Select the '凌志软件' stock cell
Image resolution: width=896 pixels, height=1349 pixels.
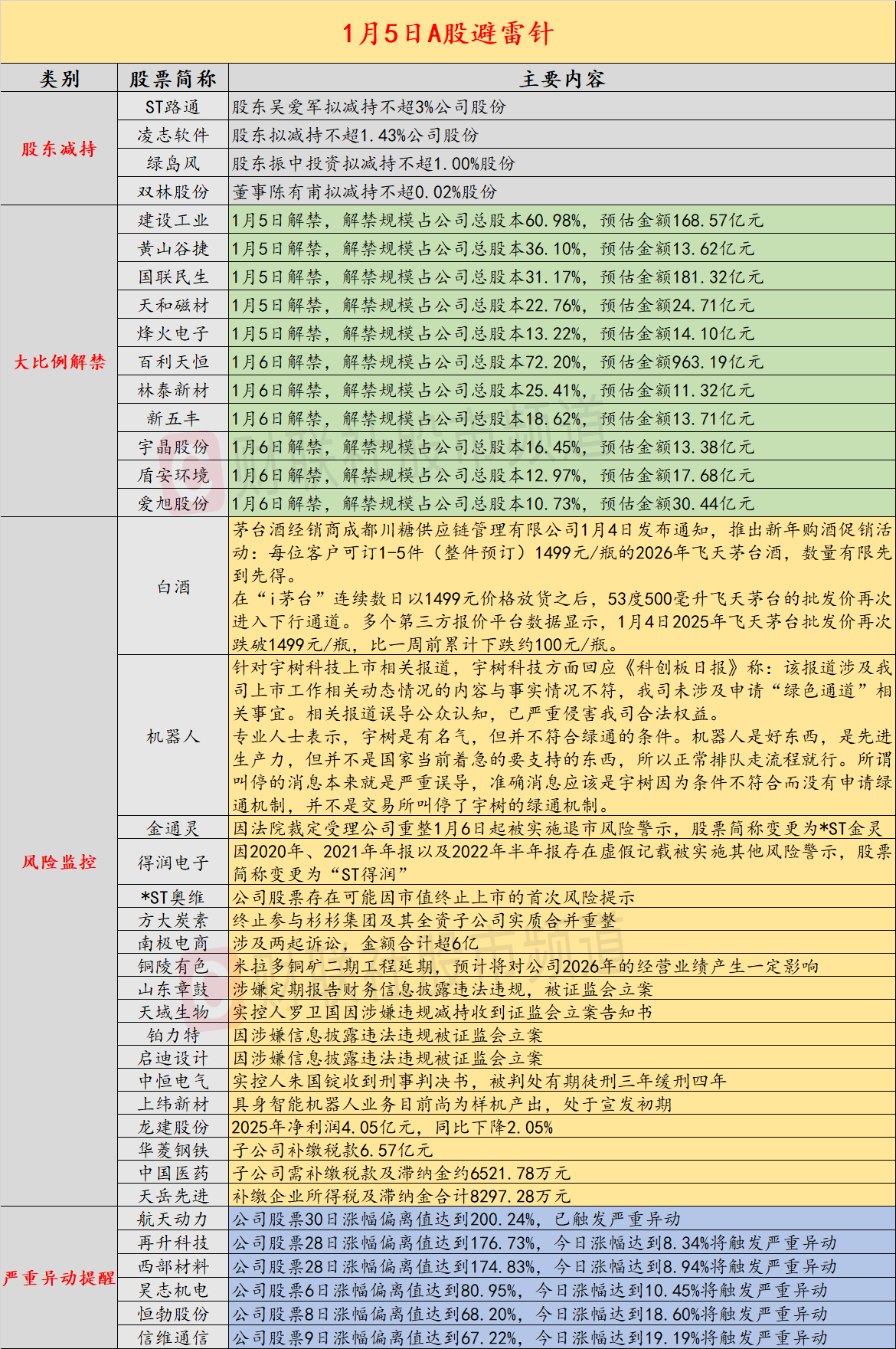[173, 136]
